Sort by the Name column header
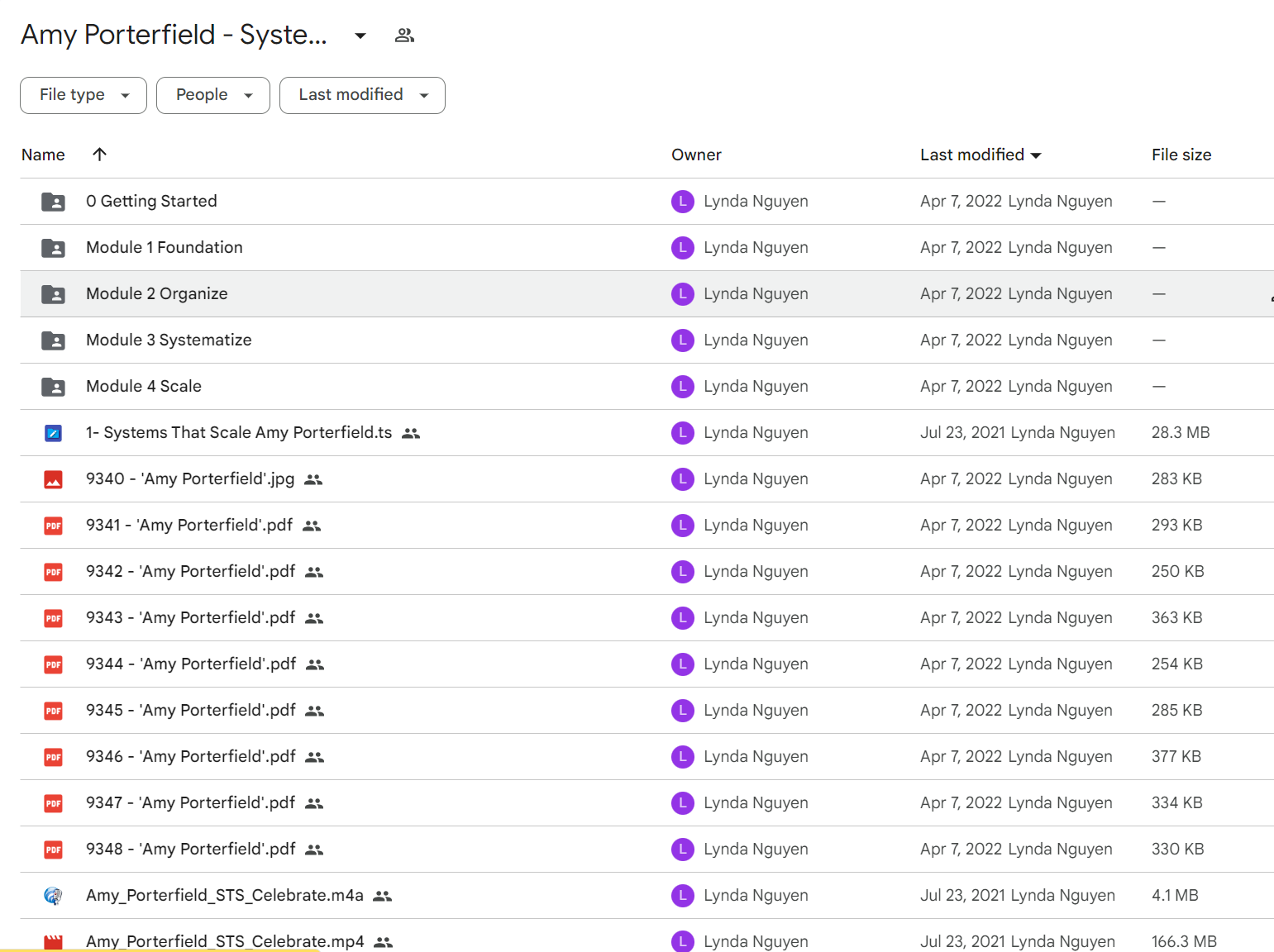The width and height of the screenshot is (1274, 952). [x=43, y=155]
